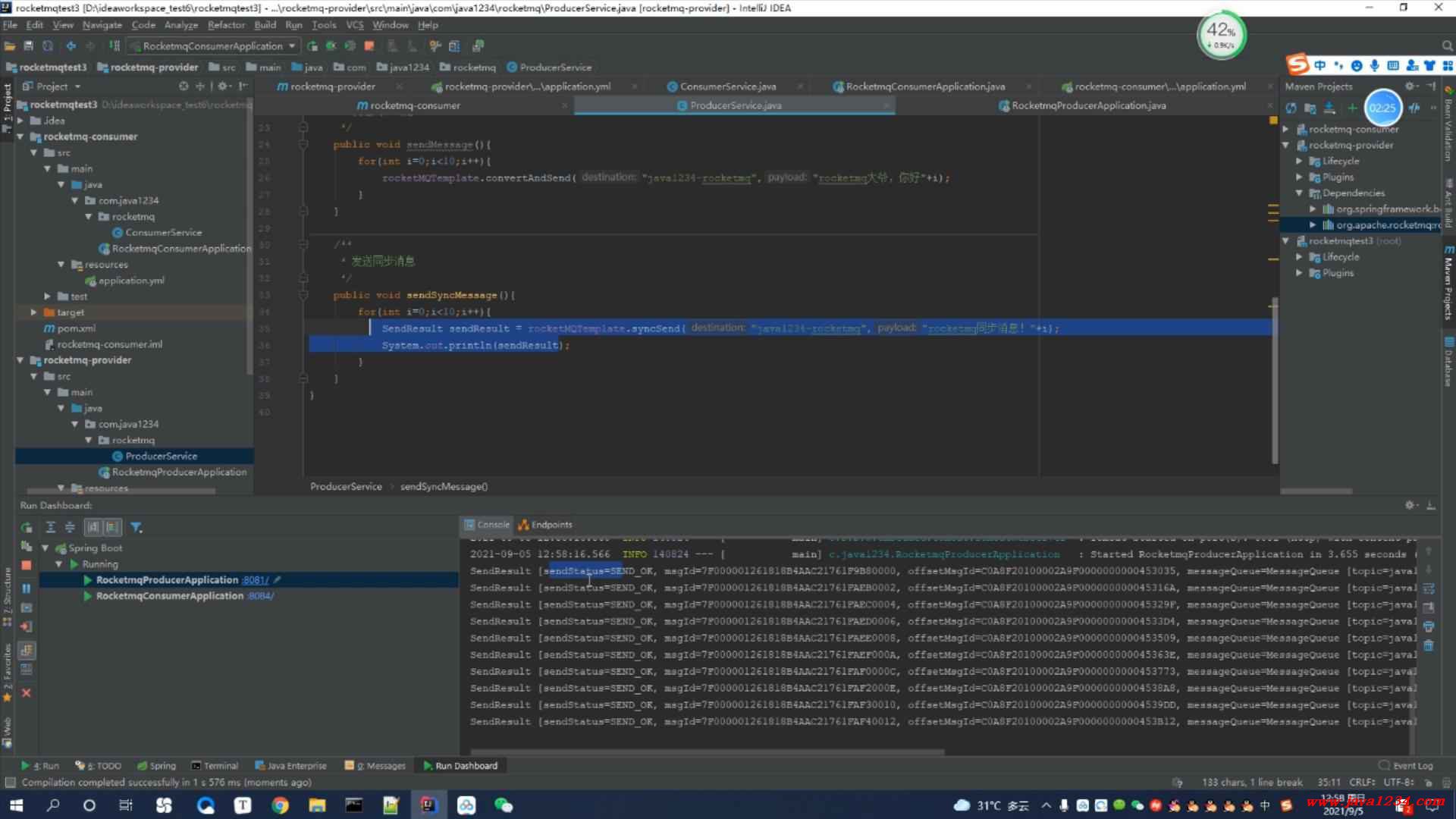Collapse the Running node
1456x819 pixels.
59,564
